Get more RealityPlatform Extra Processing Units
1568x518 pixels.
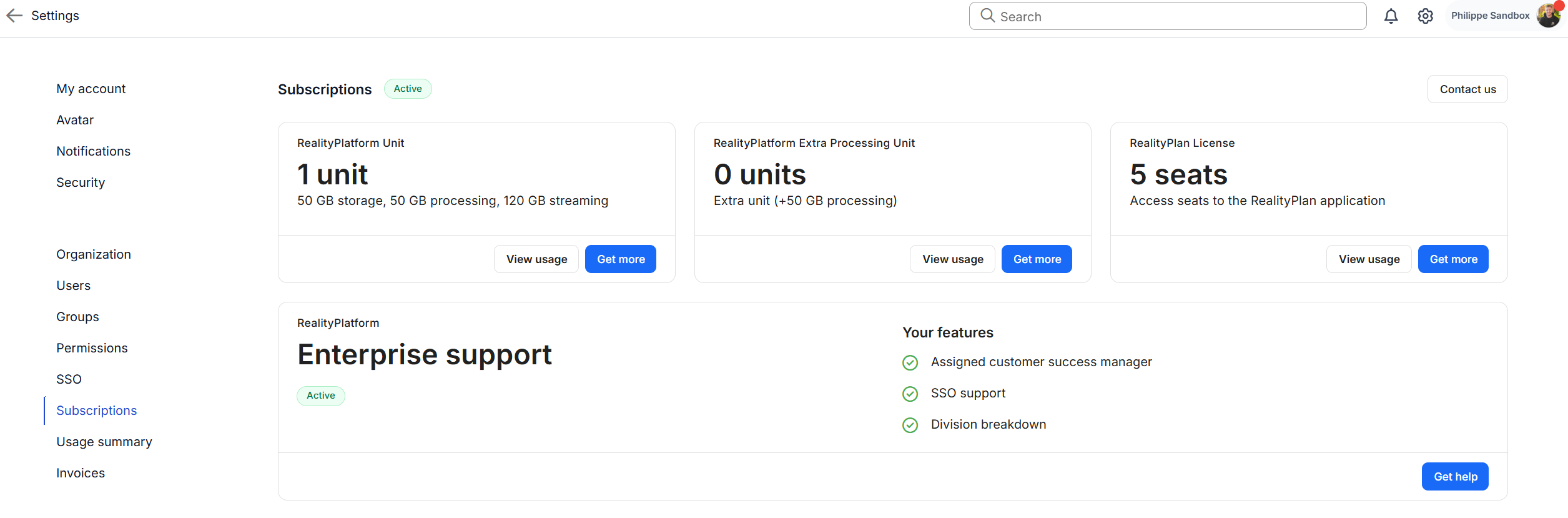[1037, 259]
